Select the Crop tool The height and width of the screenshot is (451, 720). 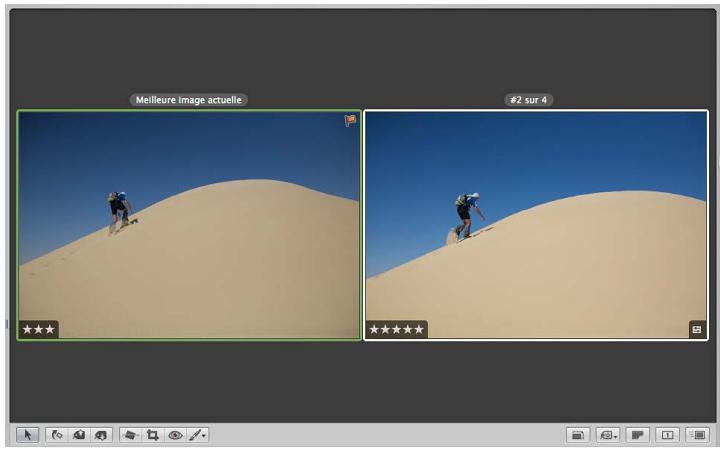coord(152,434)
